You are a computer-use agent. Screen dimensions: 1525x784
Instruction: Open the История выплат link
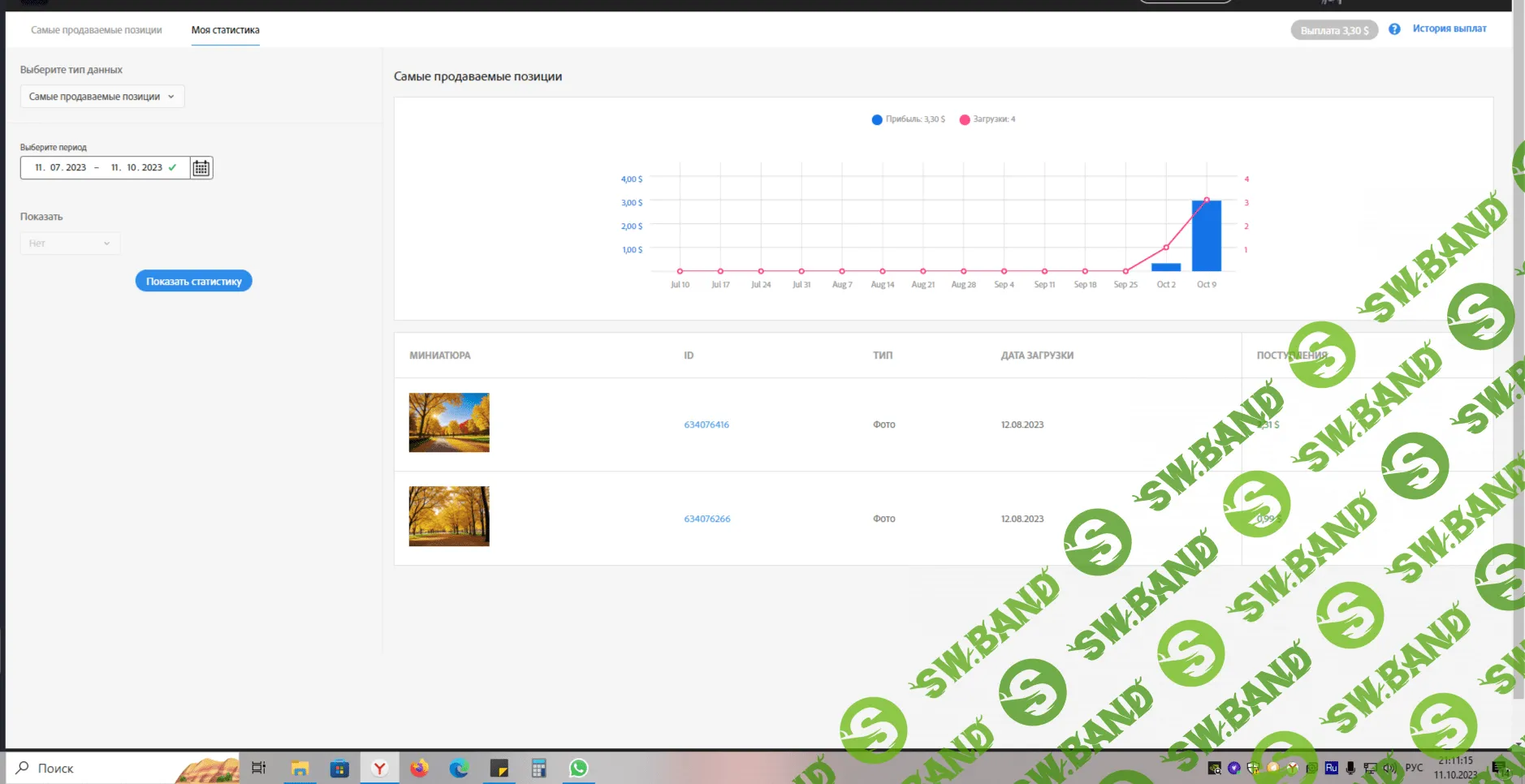[x=1449, y=28]
